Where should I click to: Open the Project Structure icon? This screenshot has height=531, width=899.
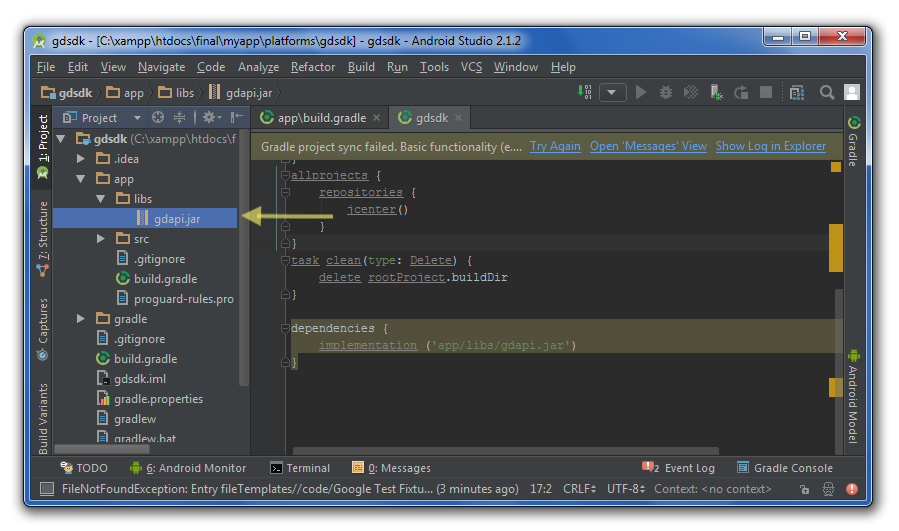click(796, 93)
